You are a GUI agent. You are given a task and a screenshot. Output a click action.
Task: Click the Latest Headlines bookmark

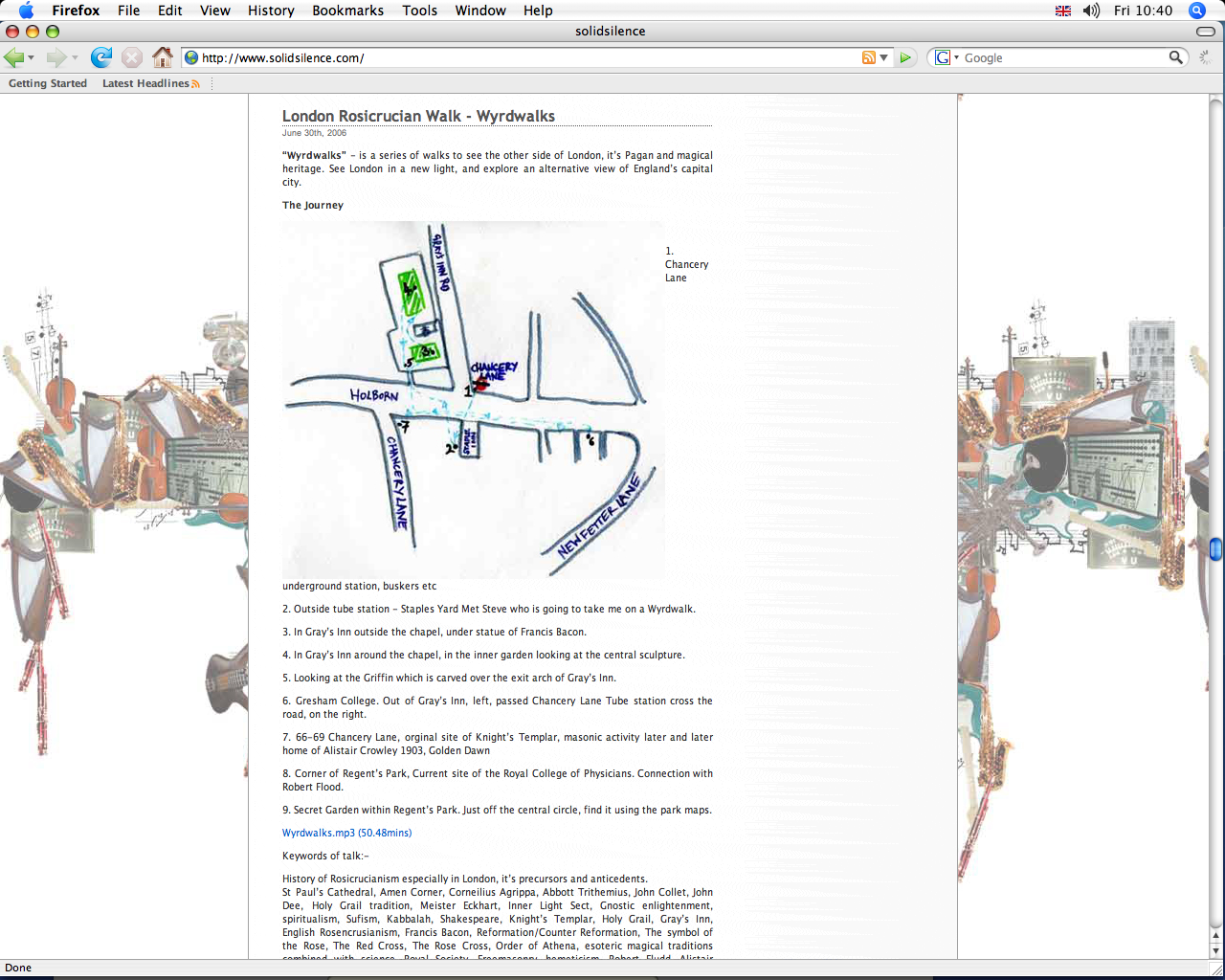(145, 83)
